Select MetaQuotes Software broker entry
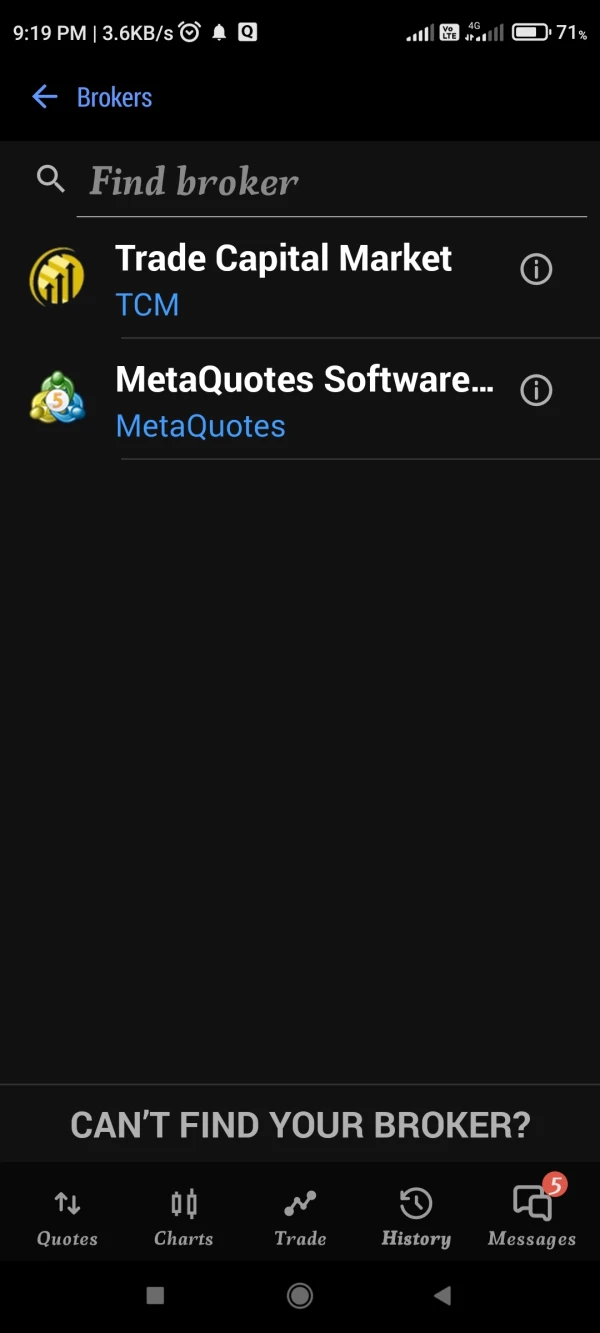 coord(300,399)
